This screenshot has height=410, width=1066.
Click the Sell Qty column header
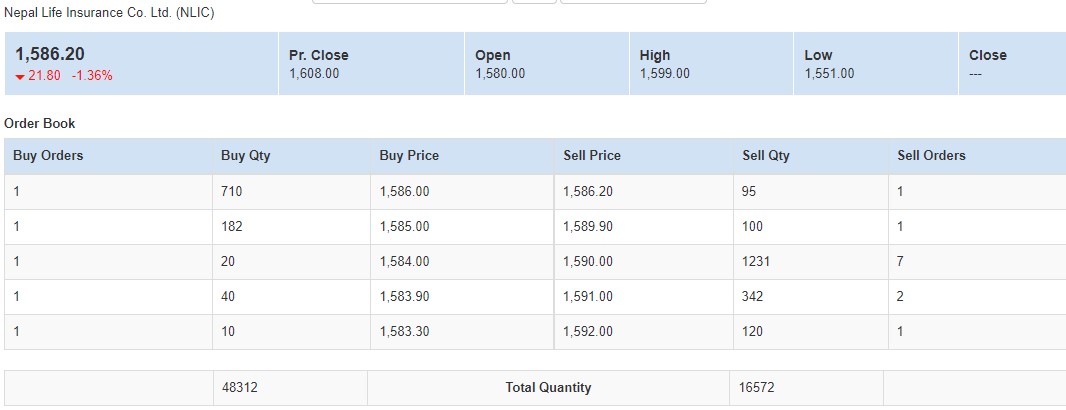click(766, 156)
